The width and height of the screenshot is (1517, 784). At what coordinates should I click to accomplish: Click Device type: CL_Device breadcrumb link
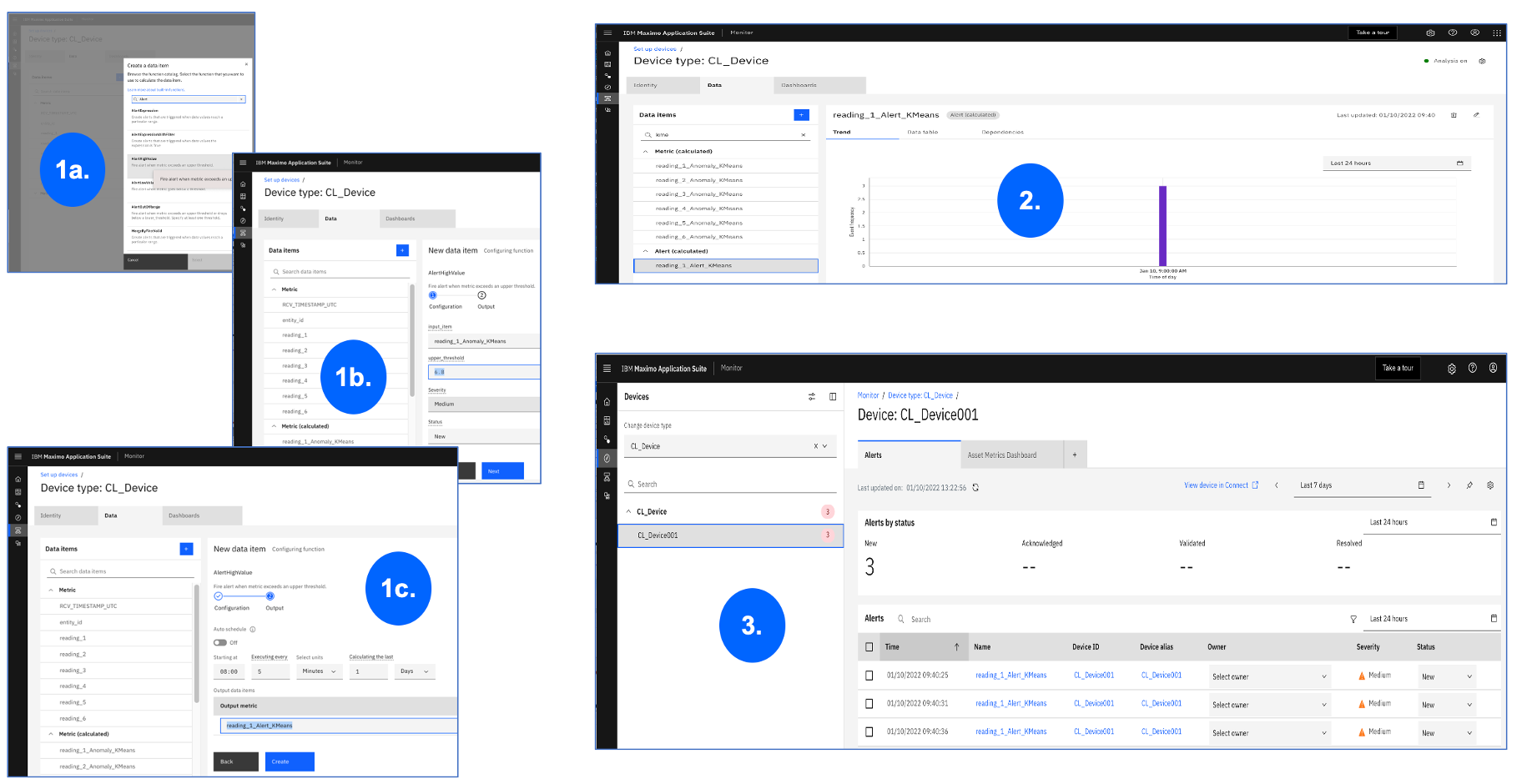coord(920,395)
